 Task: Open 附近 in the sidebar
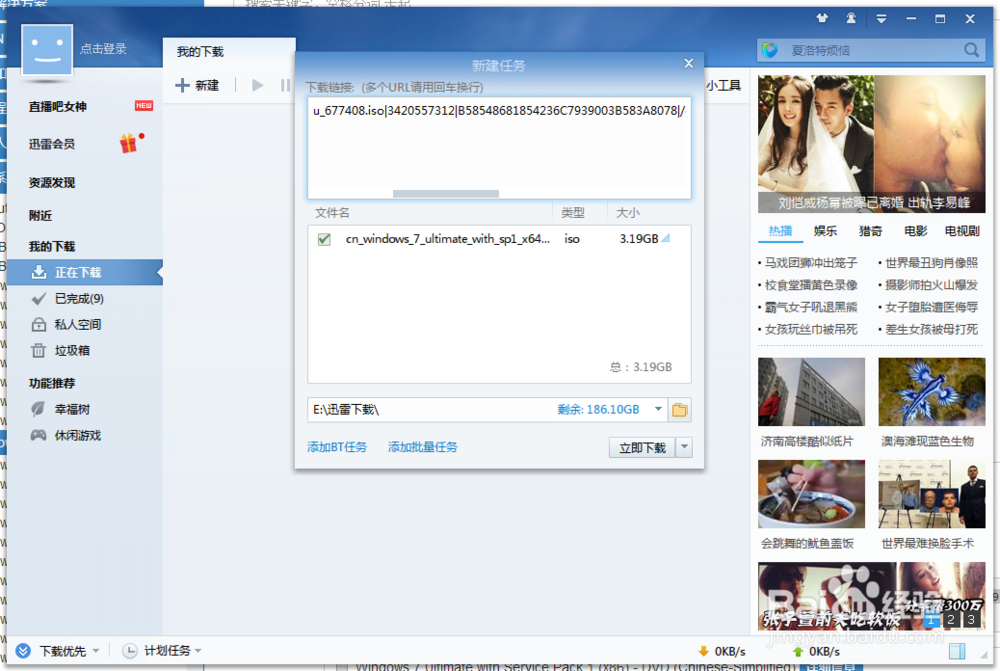click(40, 216)
